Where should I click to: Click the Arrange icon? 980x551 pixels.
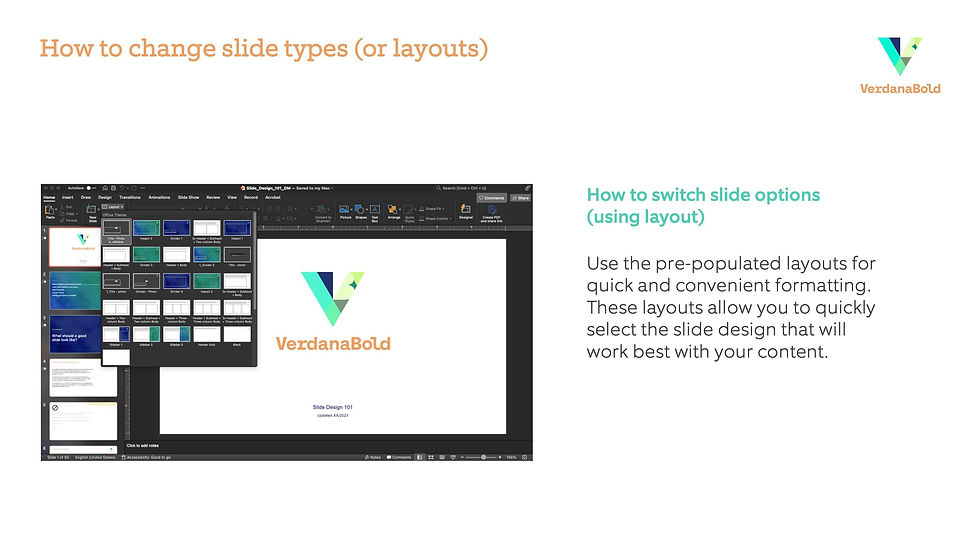pyautogui.click(x=392, y=209)
